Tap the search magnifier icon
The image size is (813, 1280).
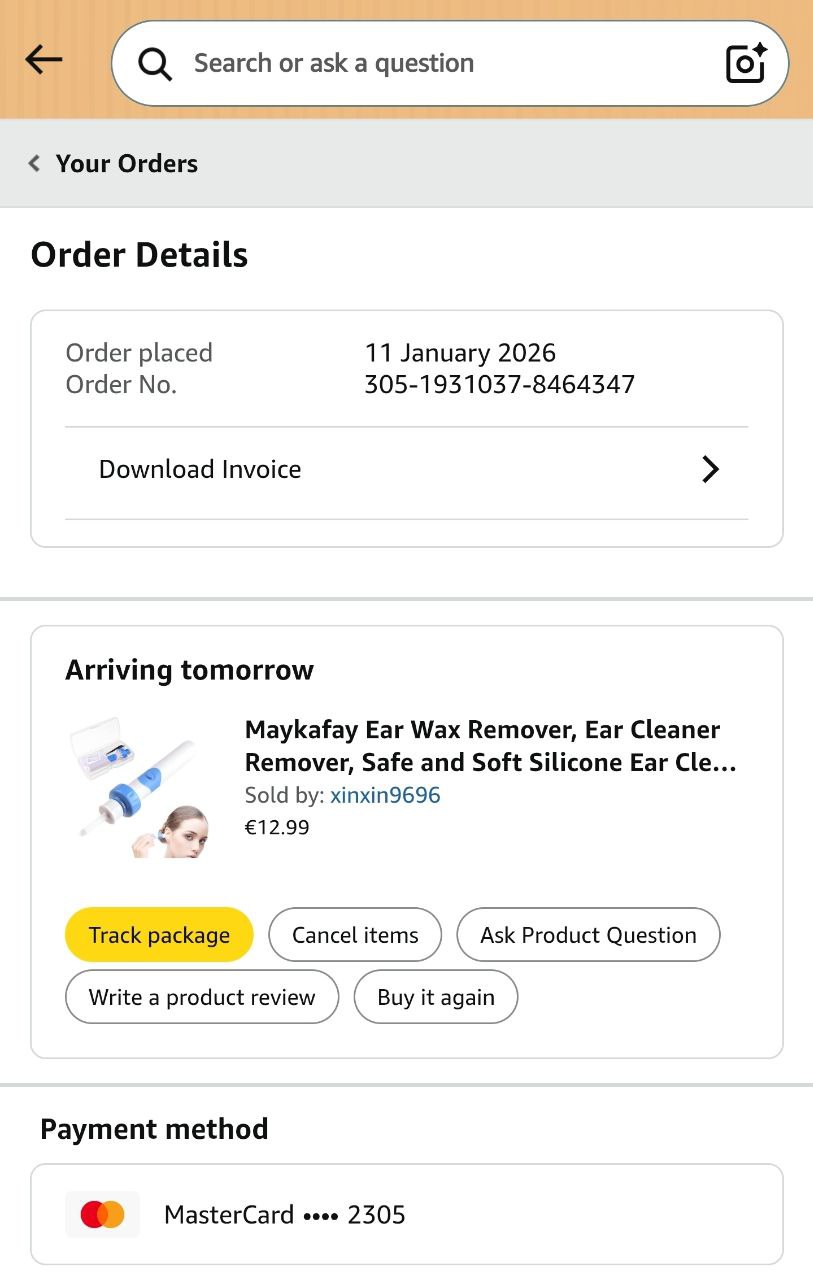point(155,64)
